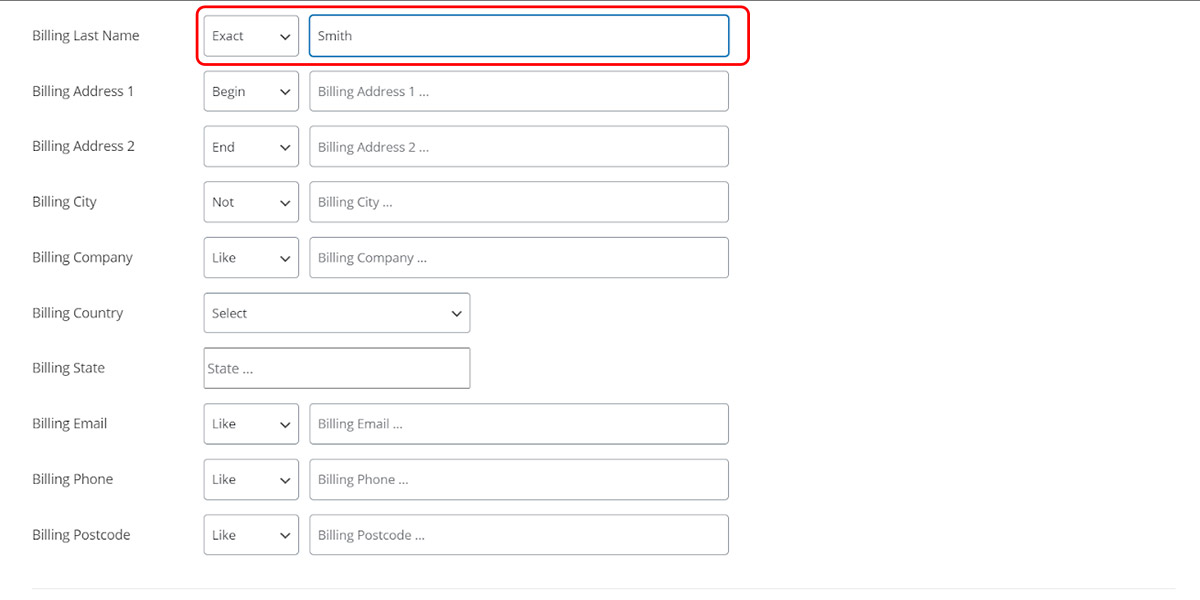Open the Billing Country Select dropdown
Image resolution: width=1200 pixels, height=600 pixels.
click(x=336, y=313)
